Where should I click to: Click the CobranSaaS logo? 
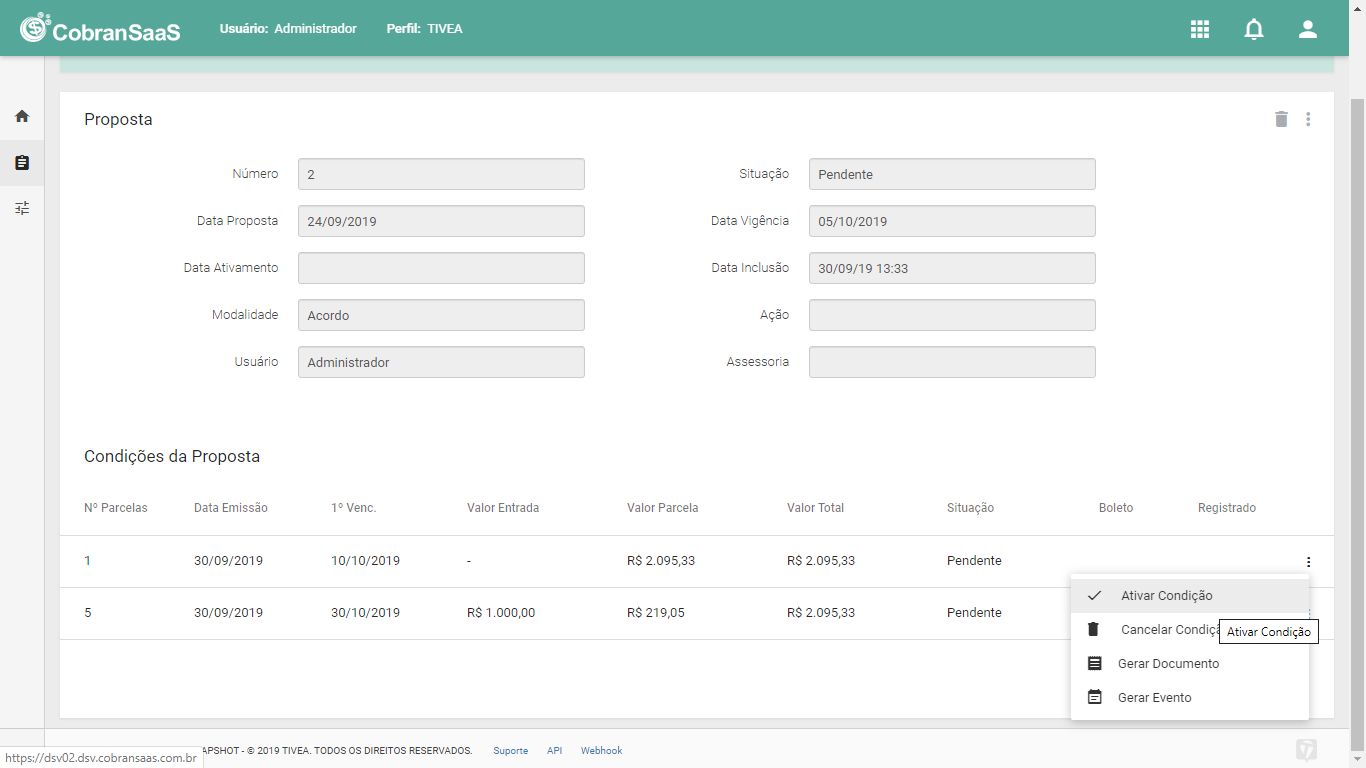coord(100,29)
